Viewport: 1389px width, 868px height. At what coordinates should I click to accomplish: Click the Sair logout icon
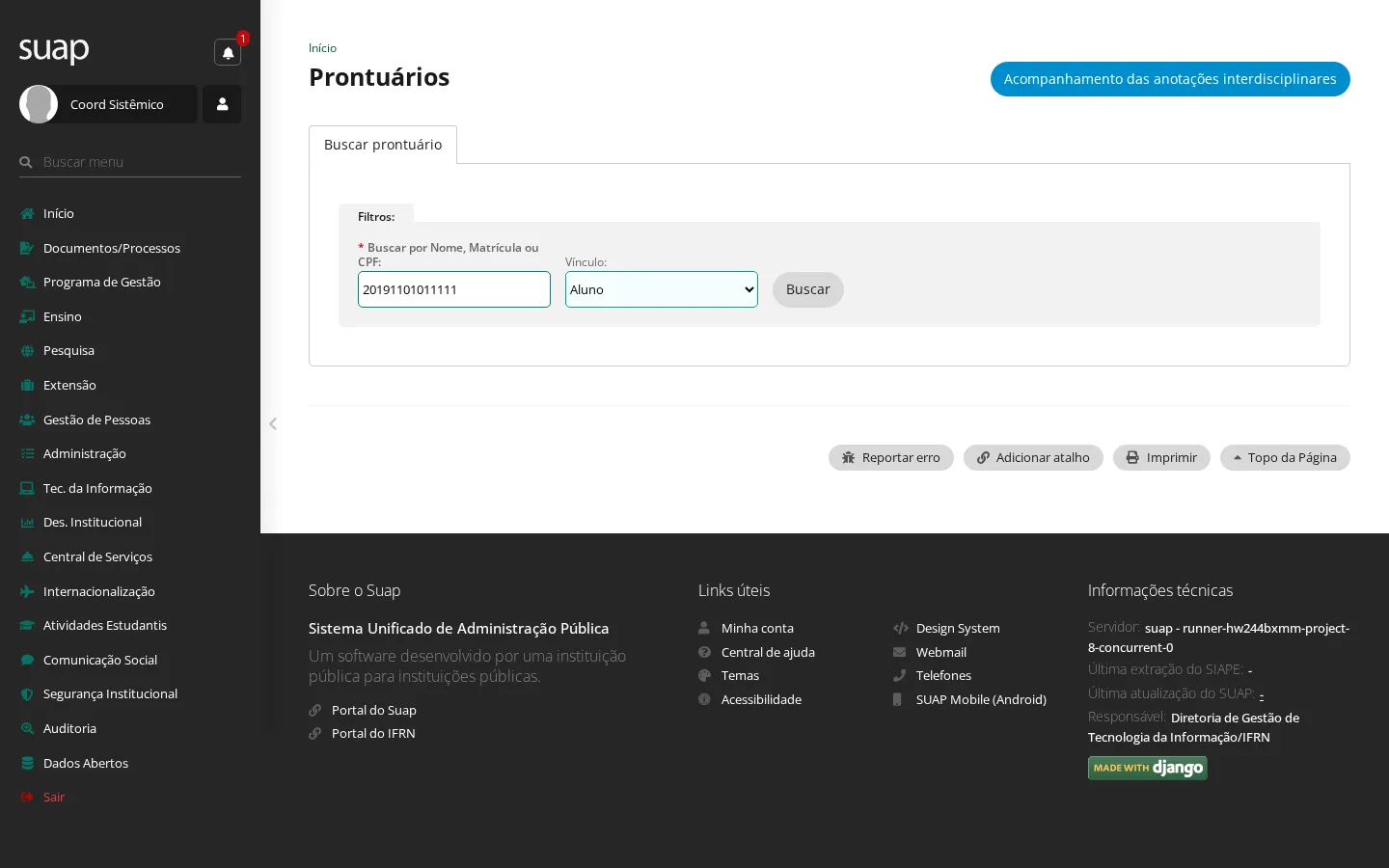tap(27, 798)
